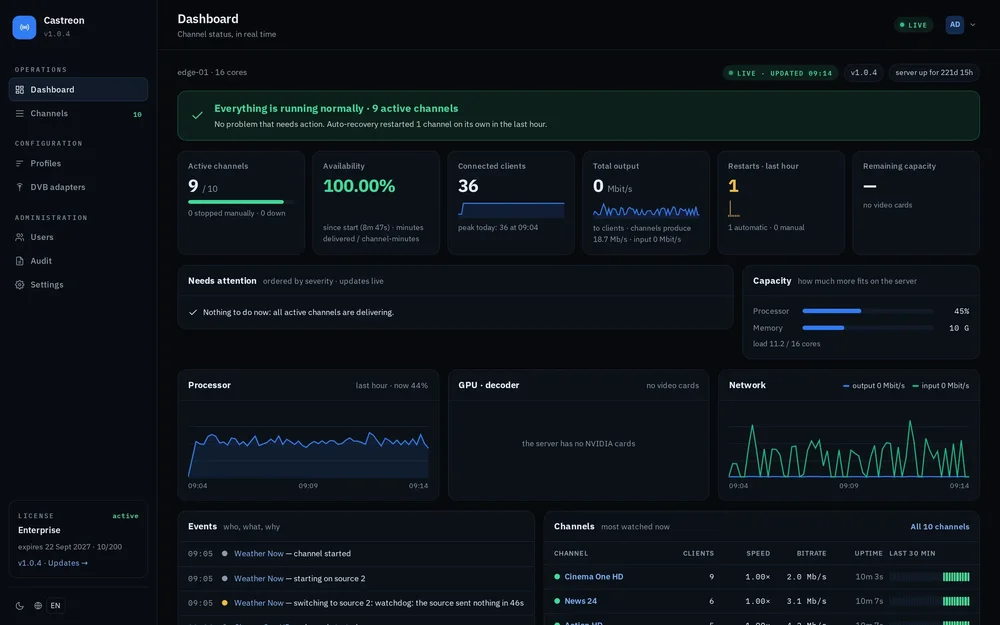1000x625 pixels.
Task: Click the output 0 Mbit/s legend entry
Action: click(874, 386)
